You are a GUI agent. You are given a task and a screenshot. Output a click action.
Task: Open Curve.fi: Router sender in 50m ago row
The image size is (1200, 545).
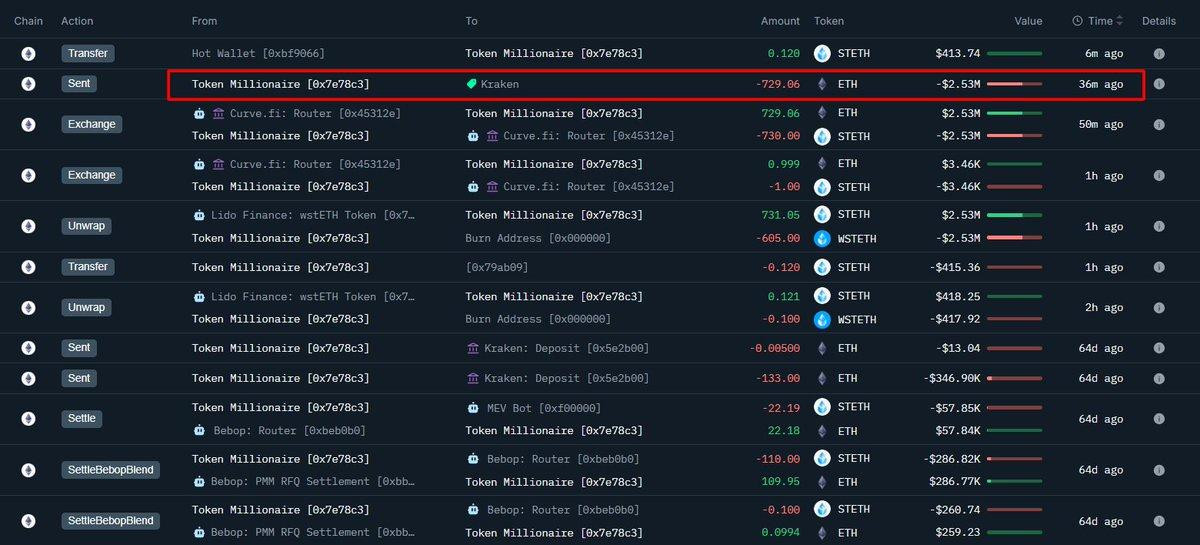tap(315, 113)
